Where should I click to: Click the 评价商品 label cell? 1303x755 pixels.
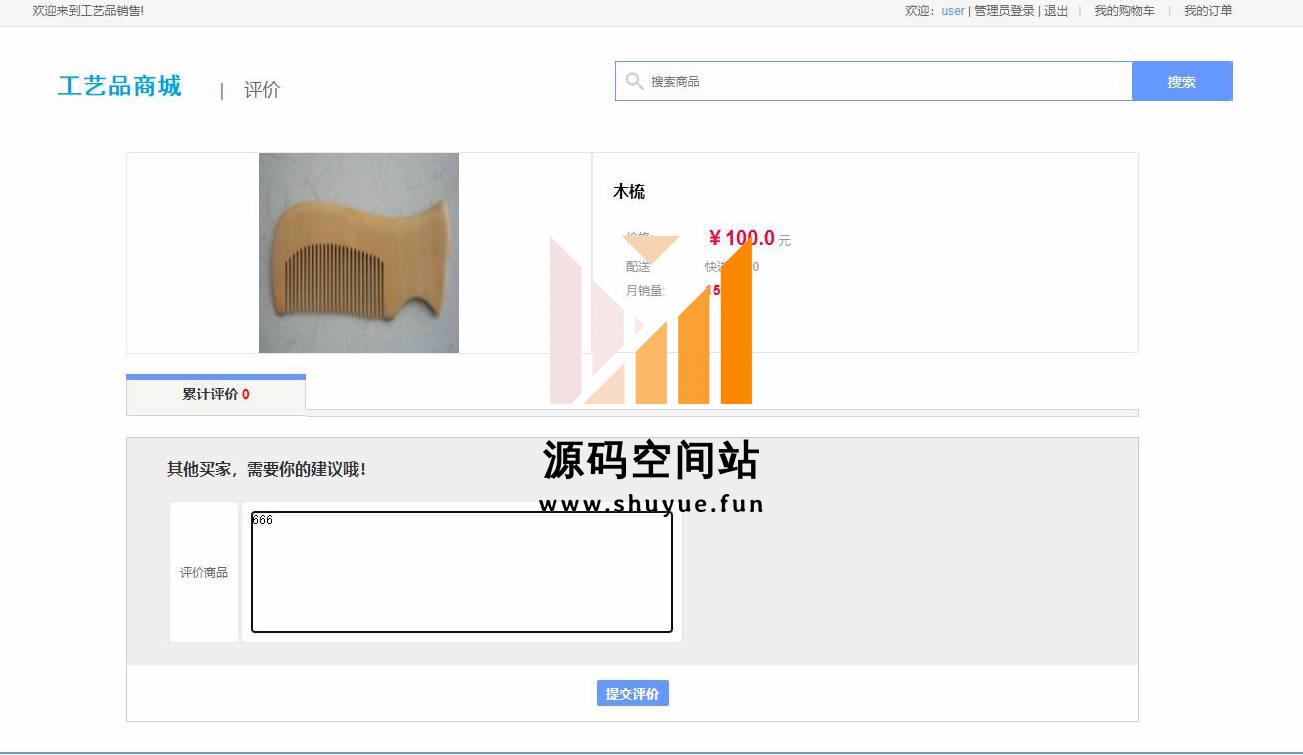click(204, 572)
